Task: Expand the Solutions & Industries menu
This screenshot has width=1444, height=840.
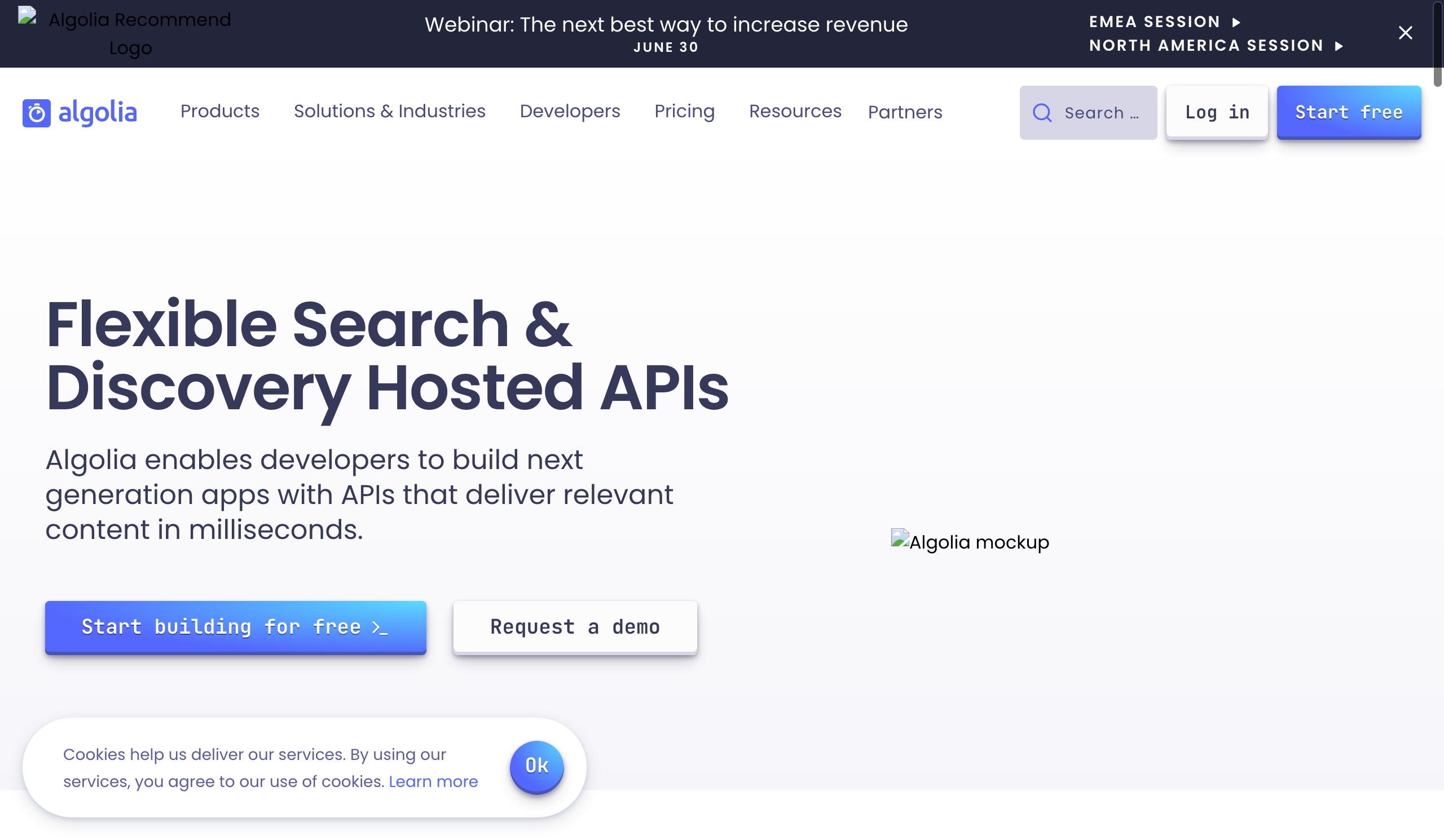Action: tap(390, 111)
